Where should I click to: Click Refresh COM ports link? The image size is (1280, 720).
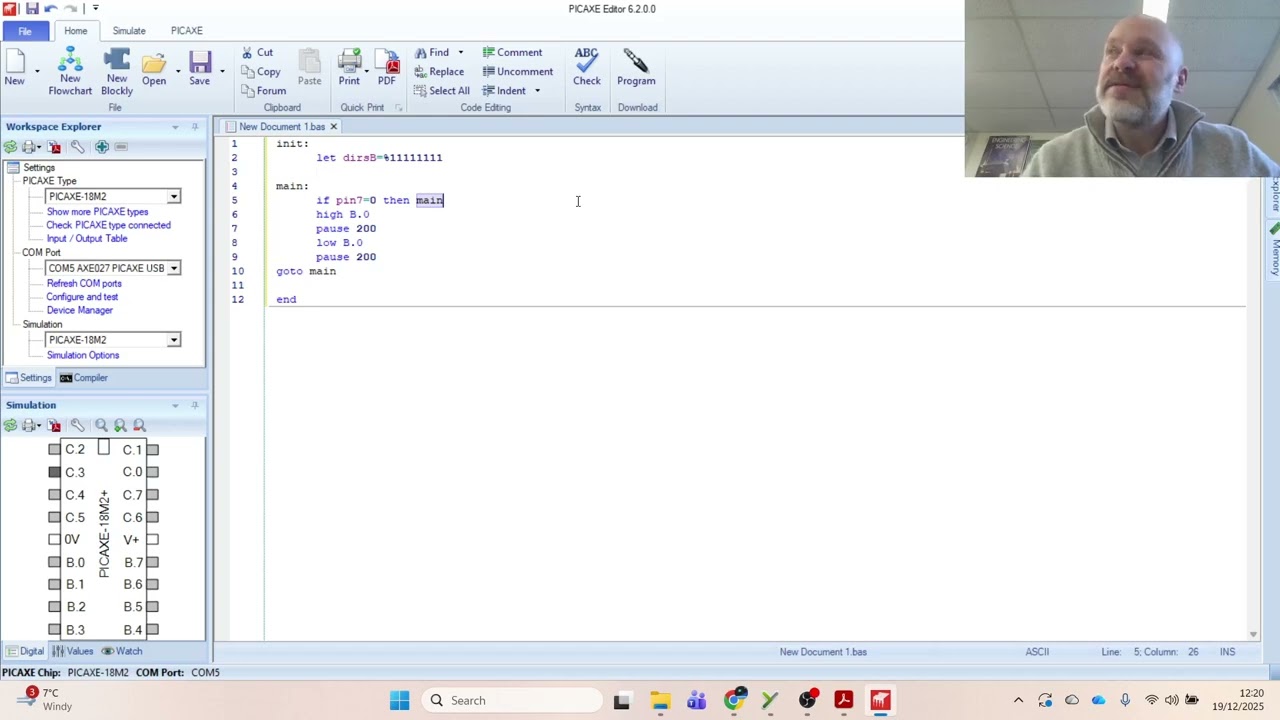(x=84, y=283)
